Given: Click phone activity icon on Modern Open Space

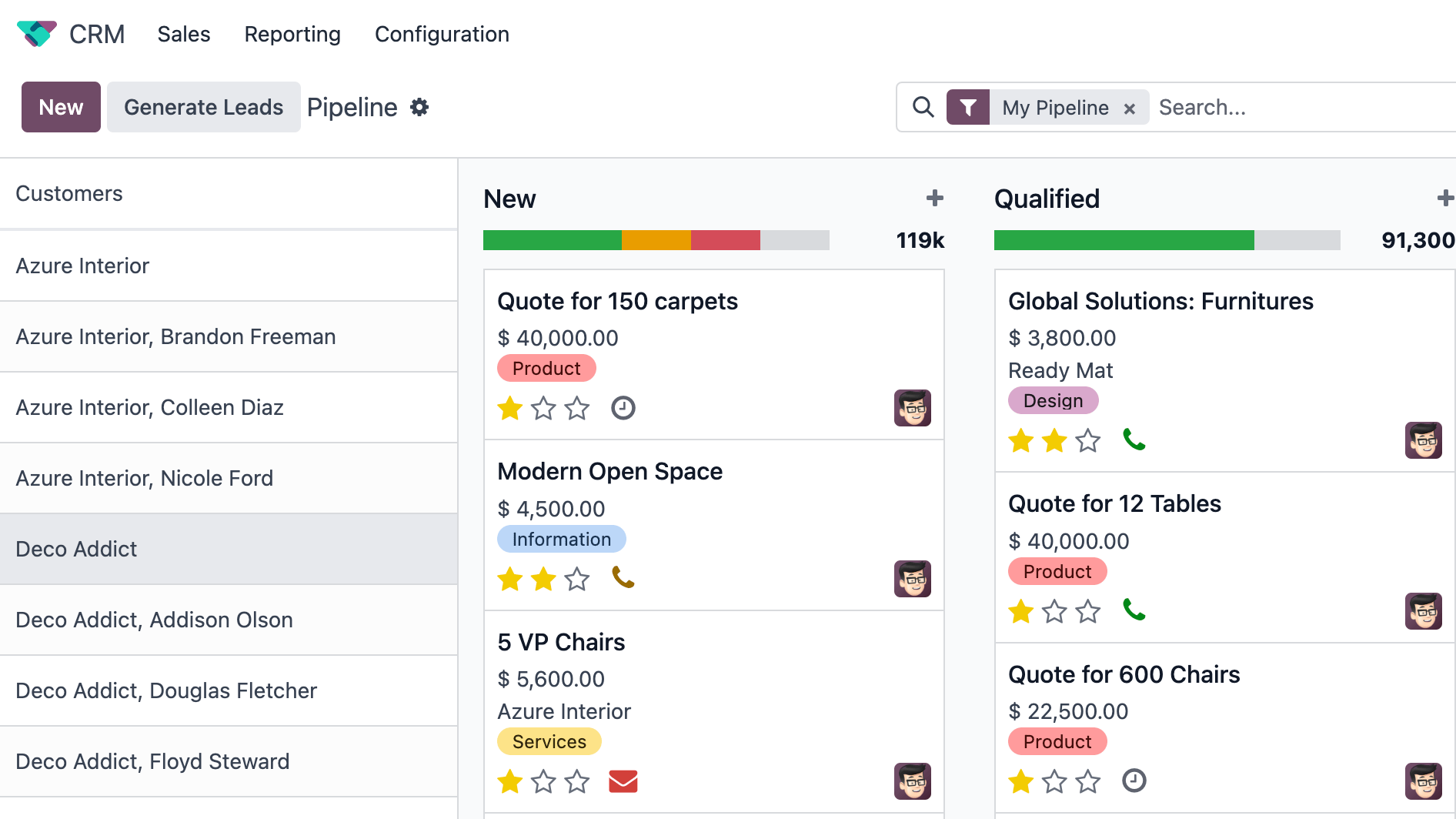Looking at the screenshot, I should pyautogui.click(x=623, y=577).
